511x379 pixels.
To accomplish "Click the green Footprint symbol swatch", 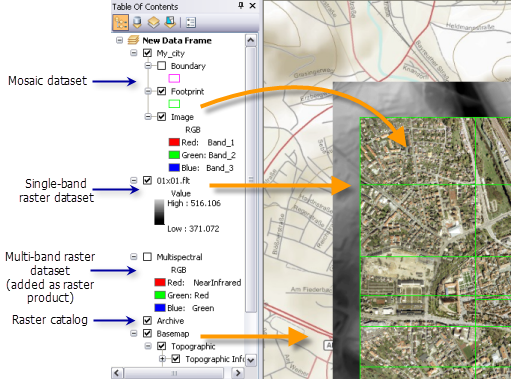I will pyautogui.click(x=174, y=104).
